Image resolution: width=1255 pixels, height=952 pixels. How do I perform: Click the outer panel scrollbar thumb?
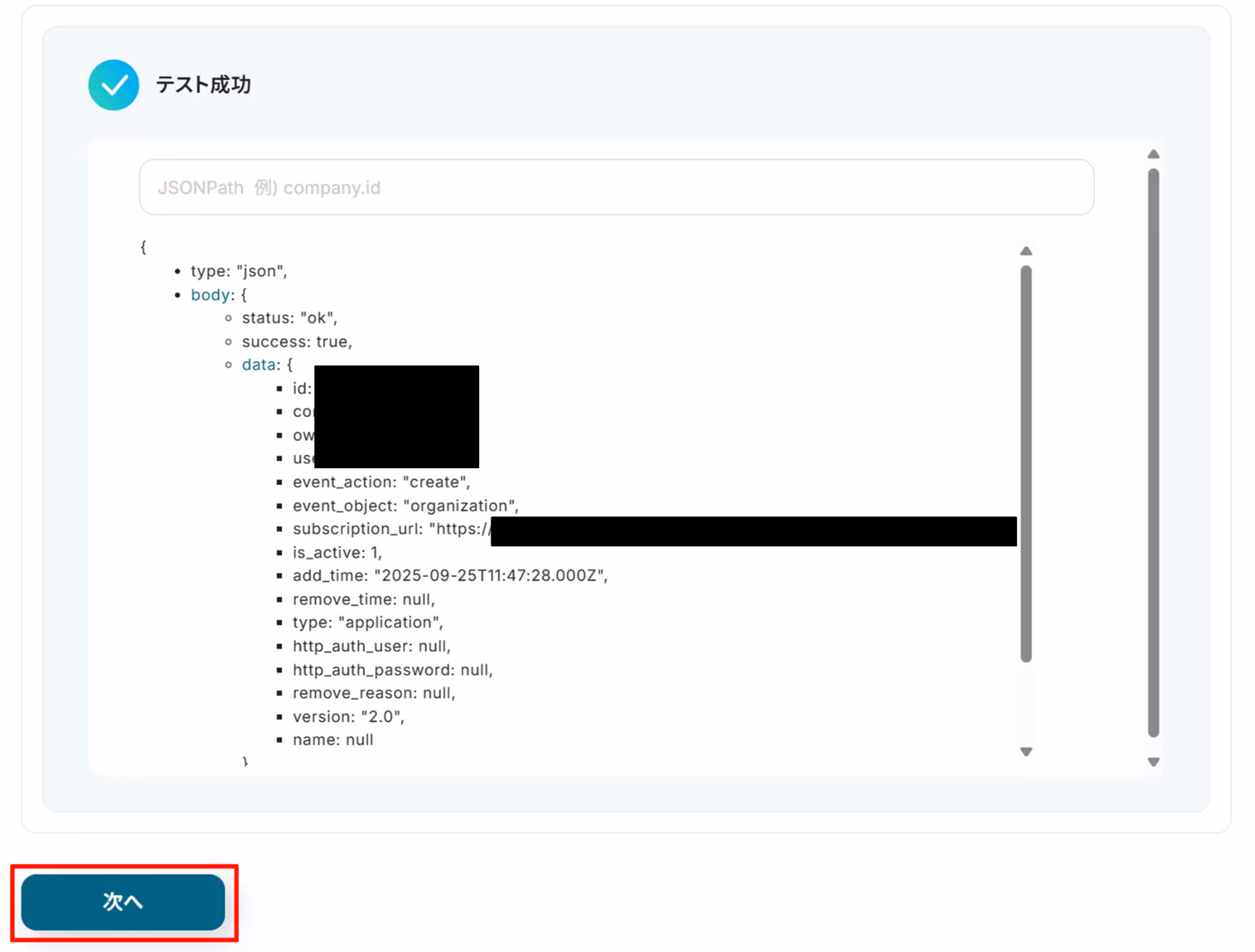1153,452
